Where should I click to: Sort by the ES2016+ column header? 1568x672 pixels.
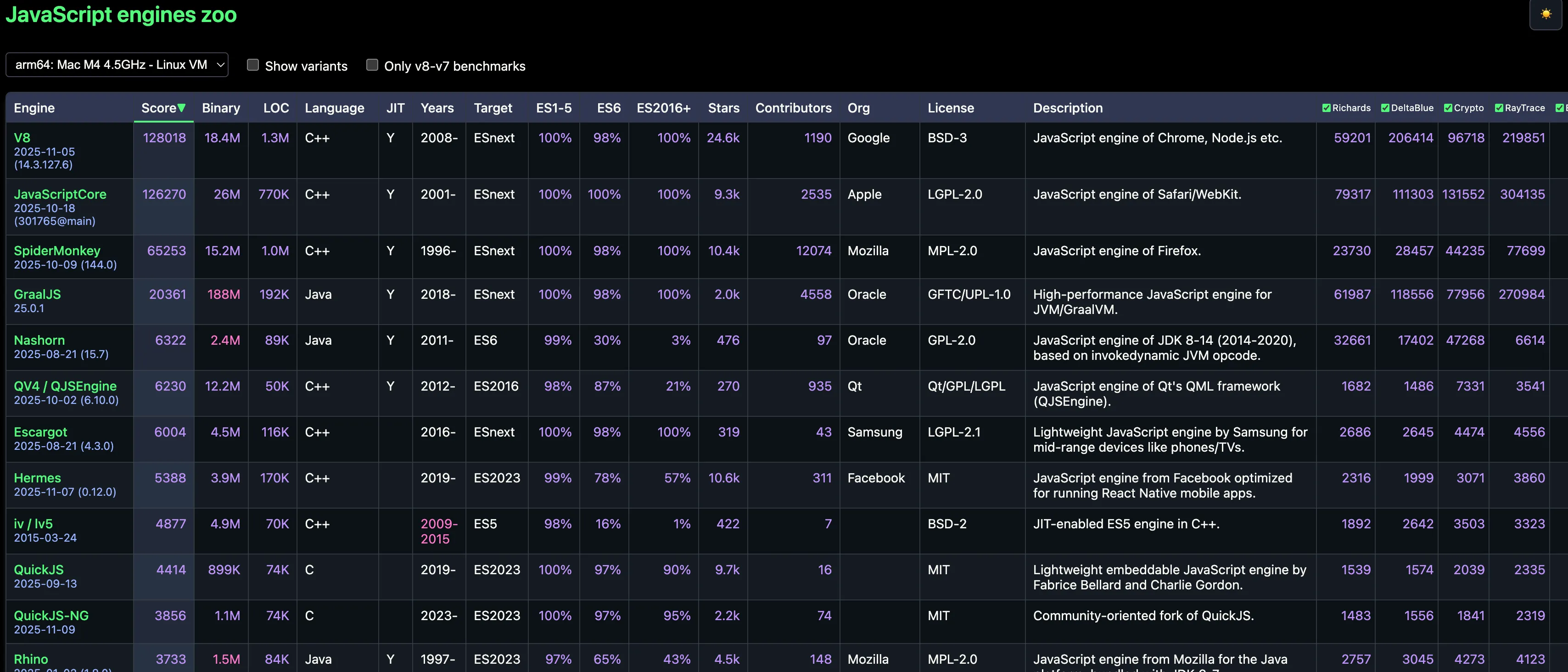pyautogui.click(x=663, y=108)
